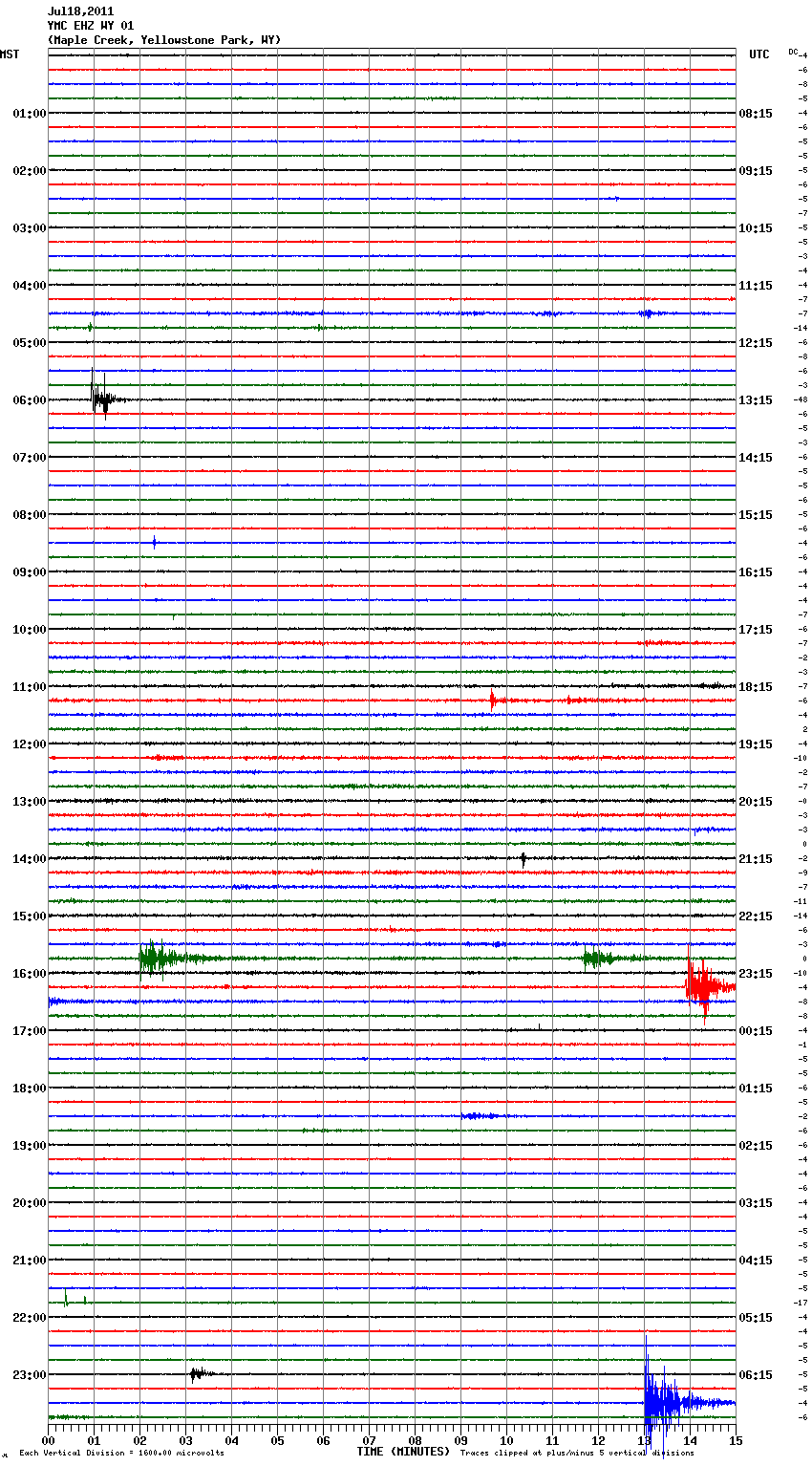This screenshot has height=1466, width=812.
Task: Click minute 08 on the time axis
Action: click(415, 1440)
